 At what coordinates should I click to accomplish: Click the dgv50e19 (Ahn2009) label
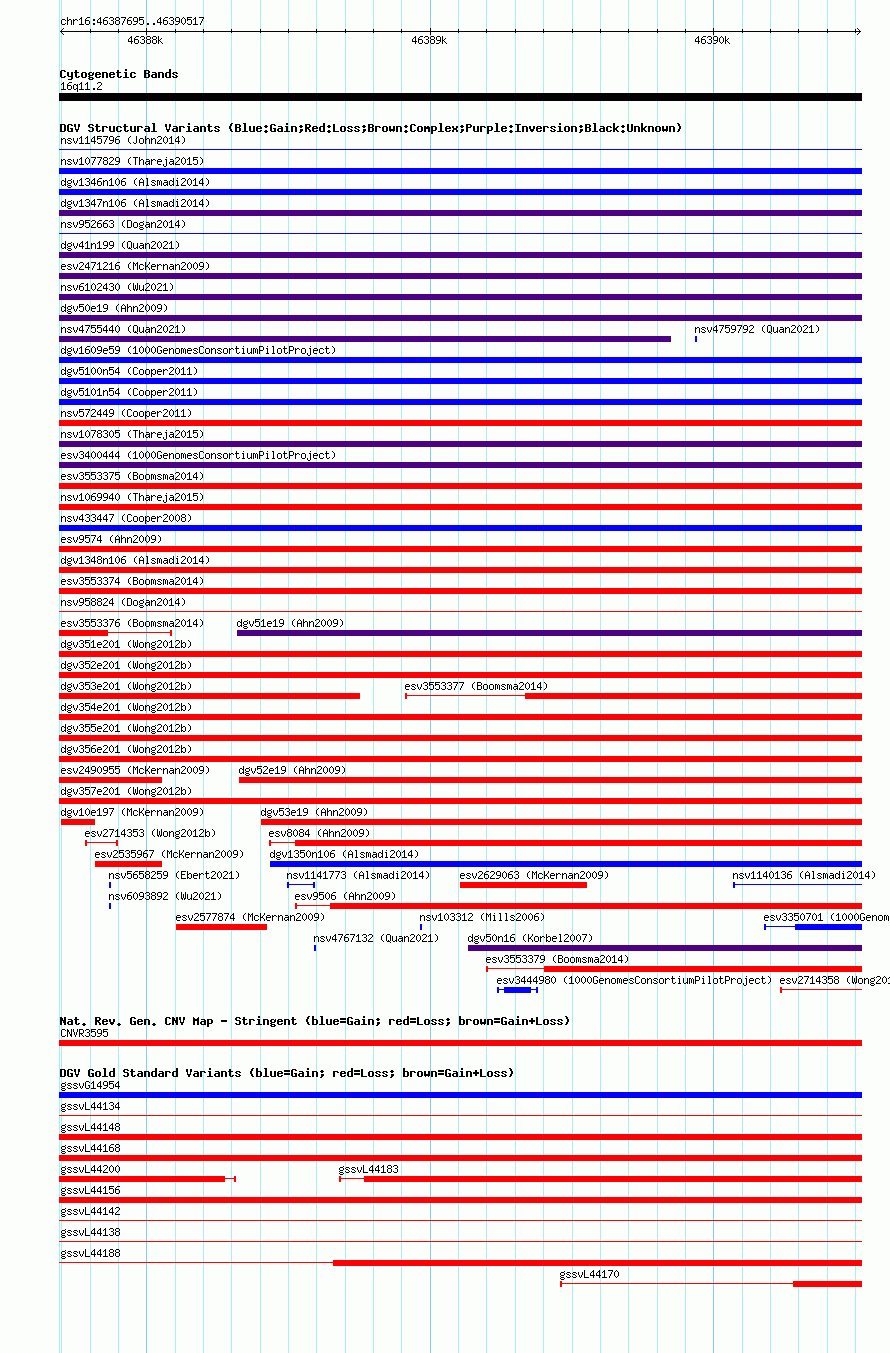point(114,308)
